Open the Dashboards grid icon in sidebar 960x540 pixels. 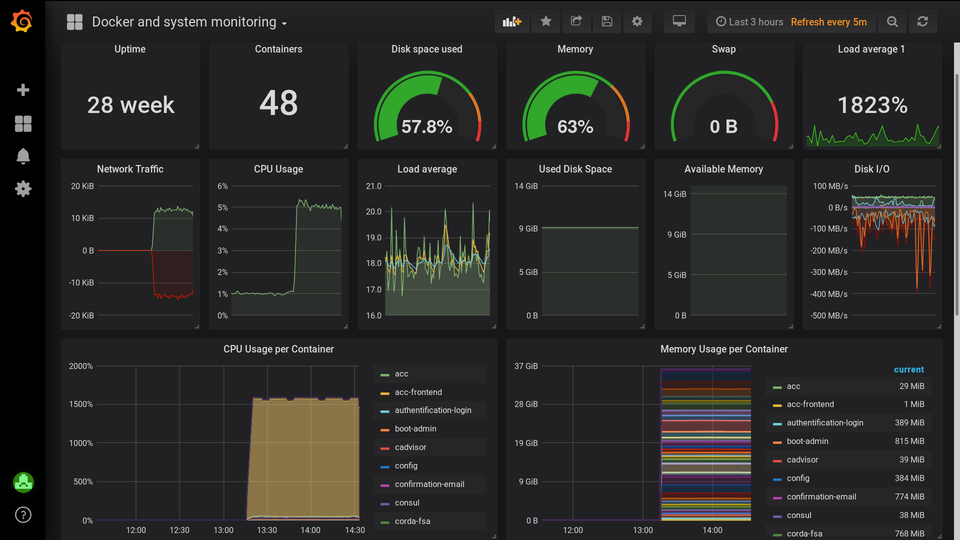click(23, 124)
